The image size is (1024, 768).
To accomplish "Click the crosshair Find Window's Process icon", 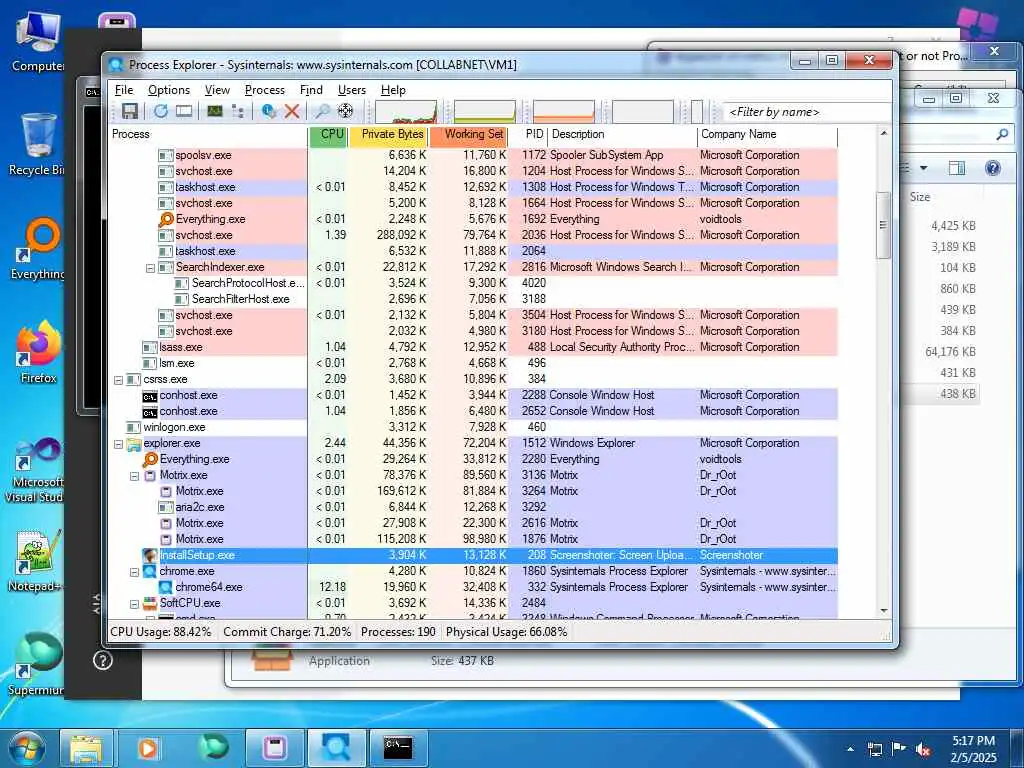I will (x=345, y=112).
